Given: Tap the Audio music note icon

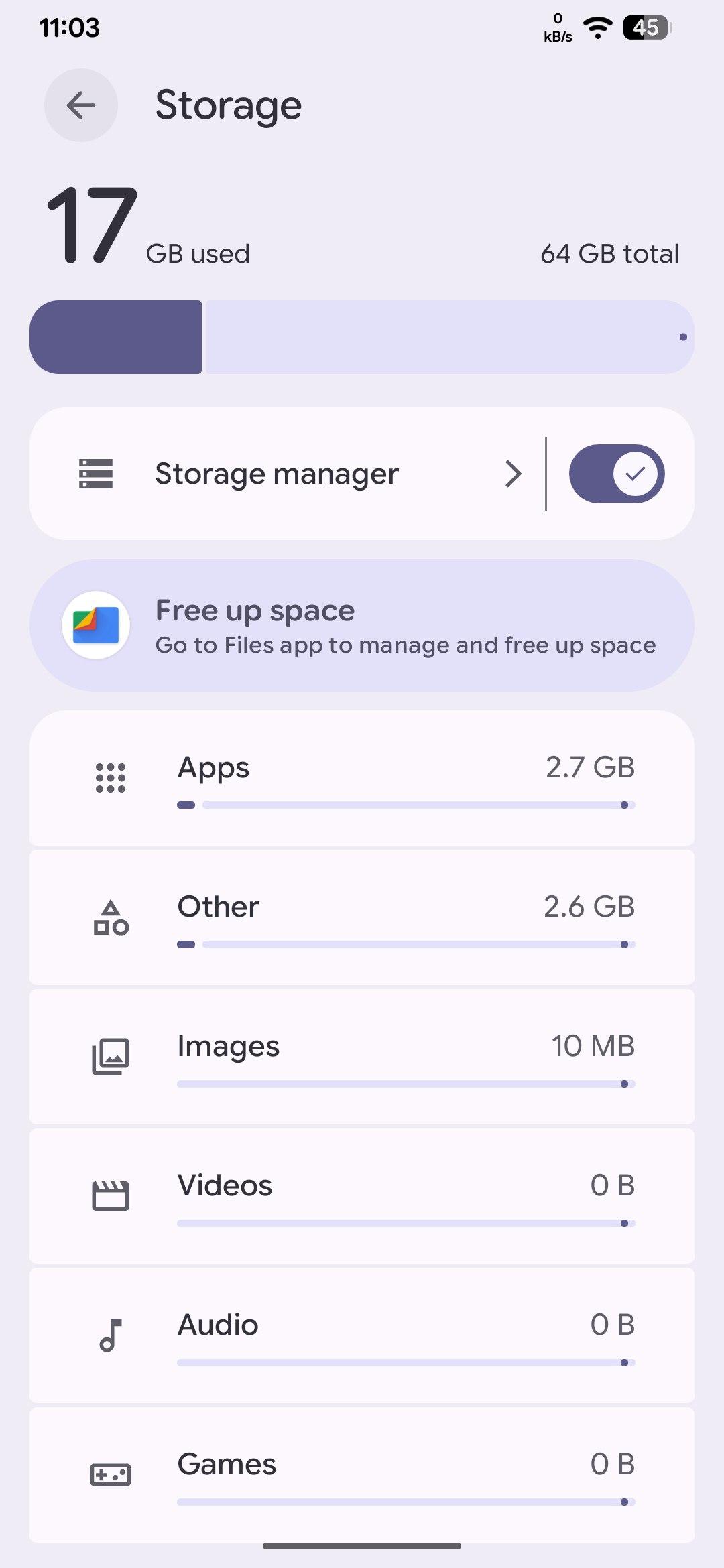Looking at the screenshot, I should 111,1335.
